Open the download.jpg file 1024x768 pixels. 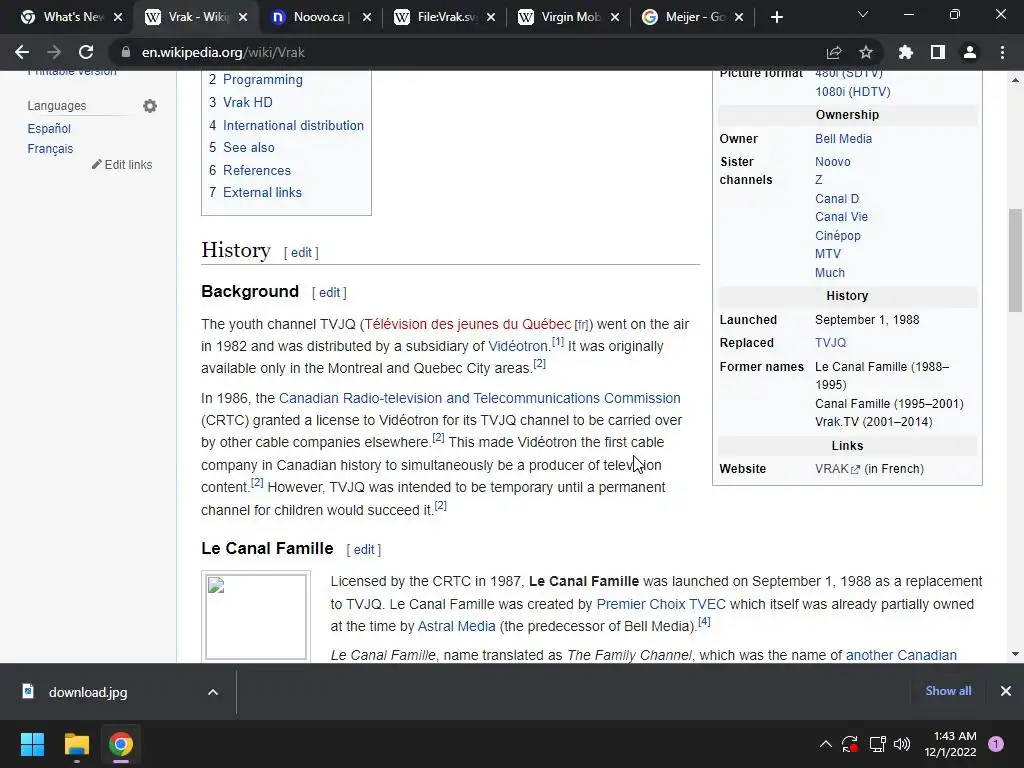pyautogui.click(x=88, y=692)
